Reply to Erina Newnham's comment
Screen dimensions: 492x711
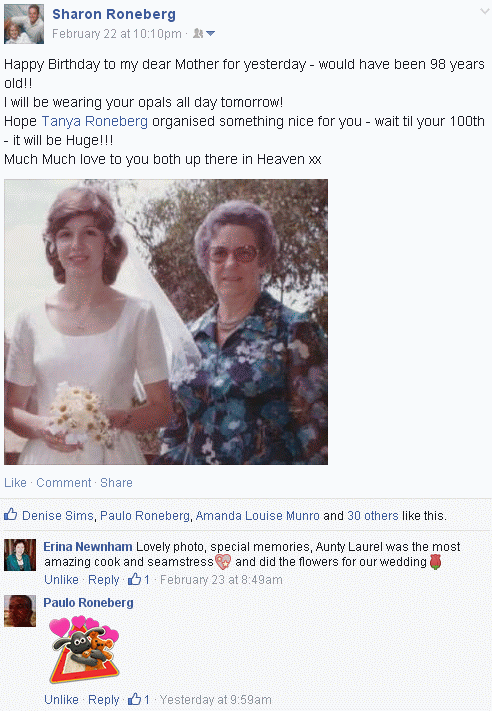103,580
